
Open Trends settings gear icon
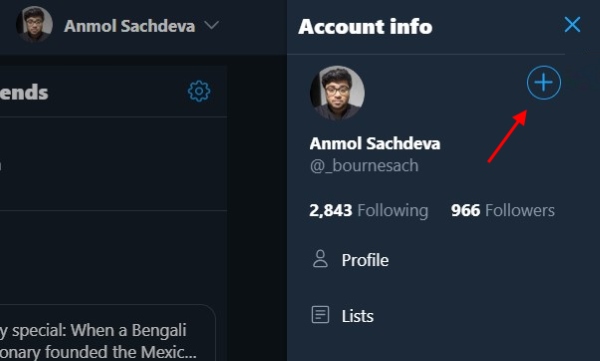[x=199, y=91]
